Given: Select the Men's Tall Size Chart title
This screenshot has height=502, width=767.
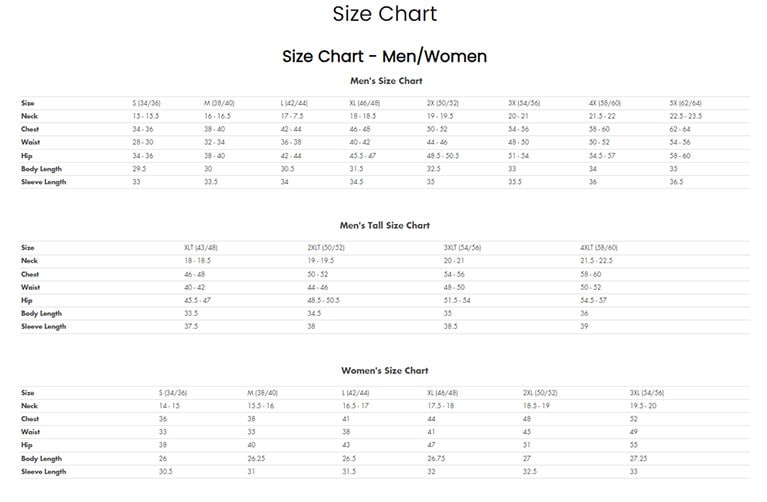Looking at the screenshot, I should (x=385, y=226).
